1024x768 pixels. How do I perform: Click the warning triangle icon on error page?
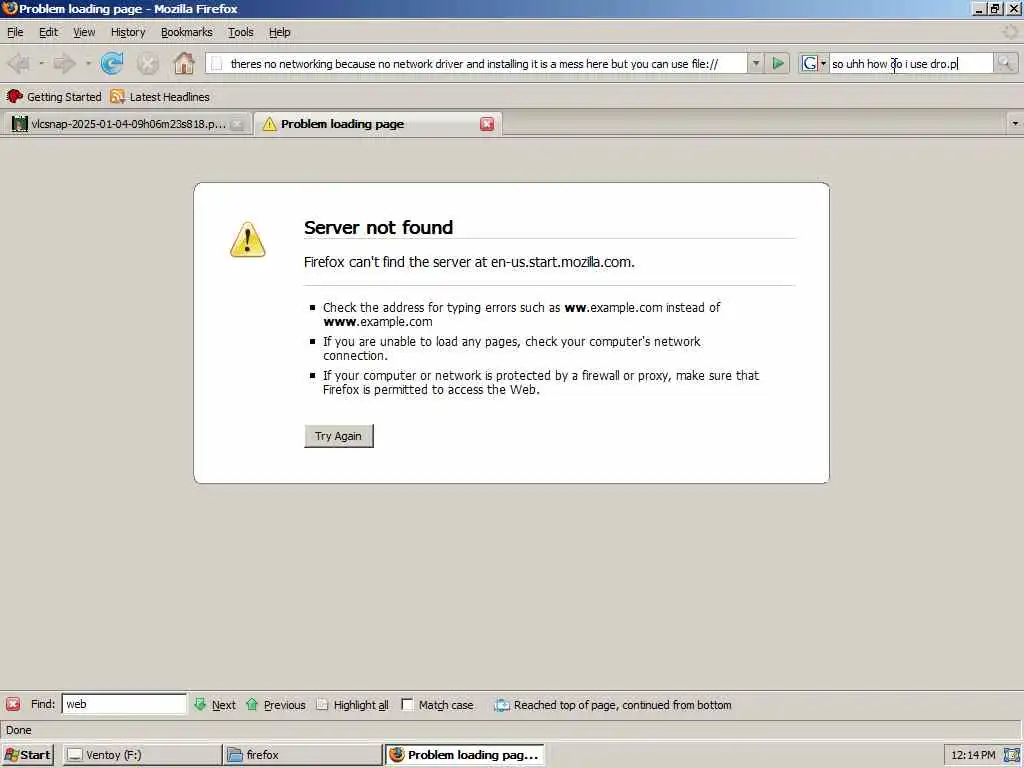[248, 240]
